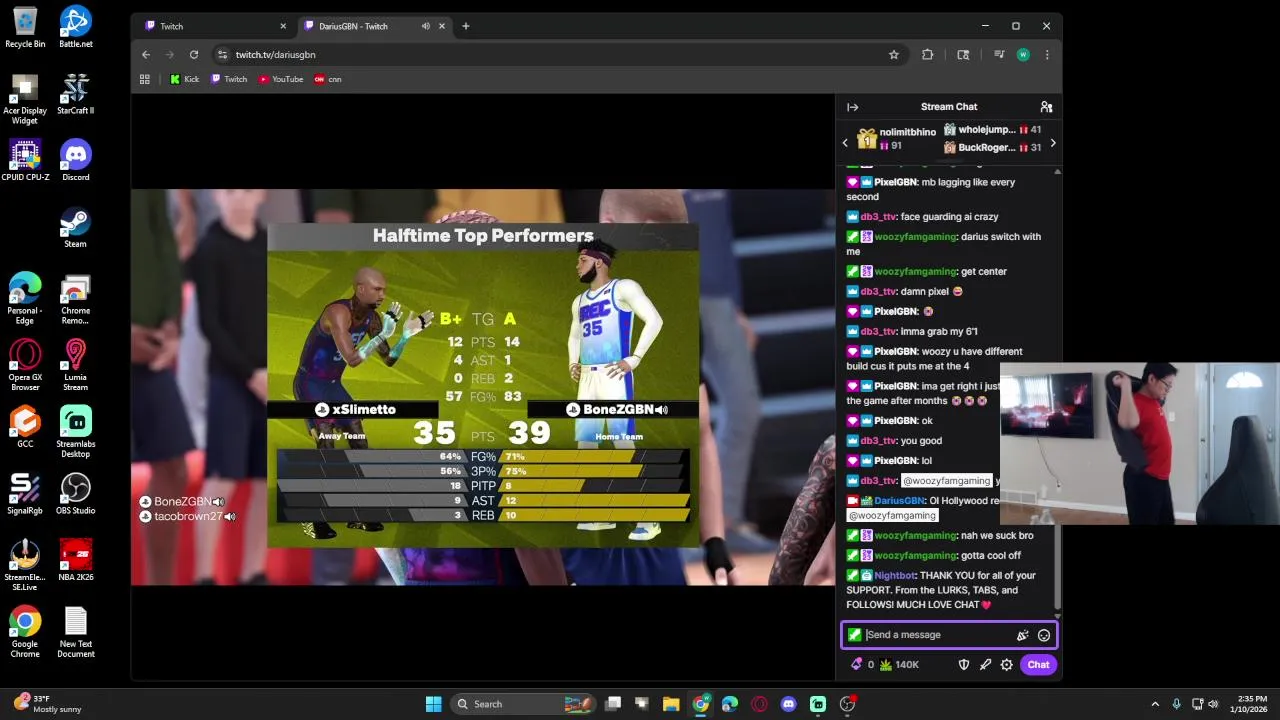Send message with the Chat button
Image resolution: width=1280 pixels, height=720 pixels.
coord(1038,664)
